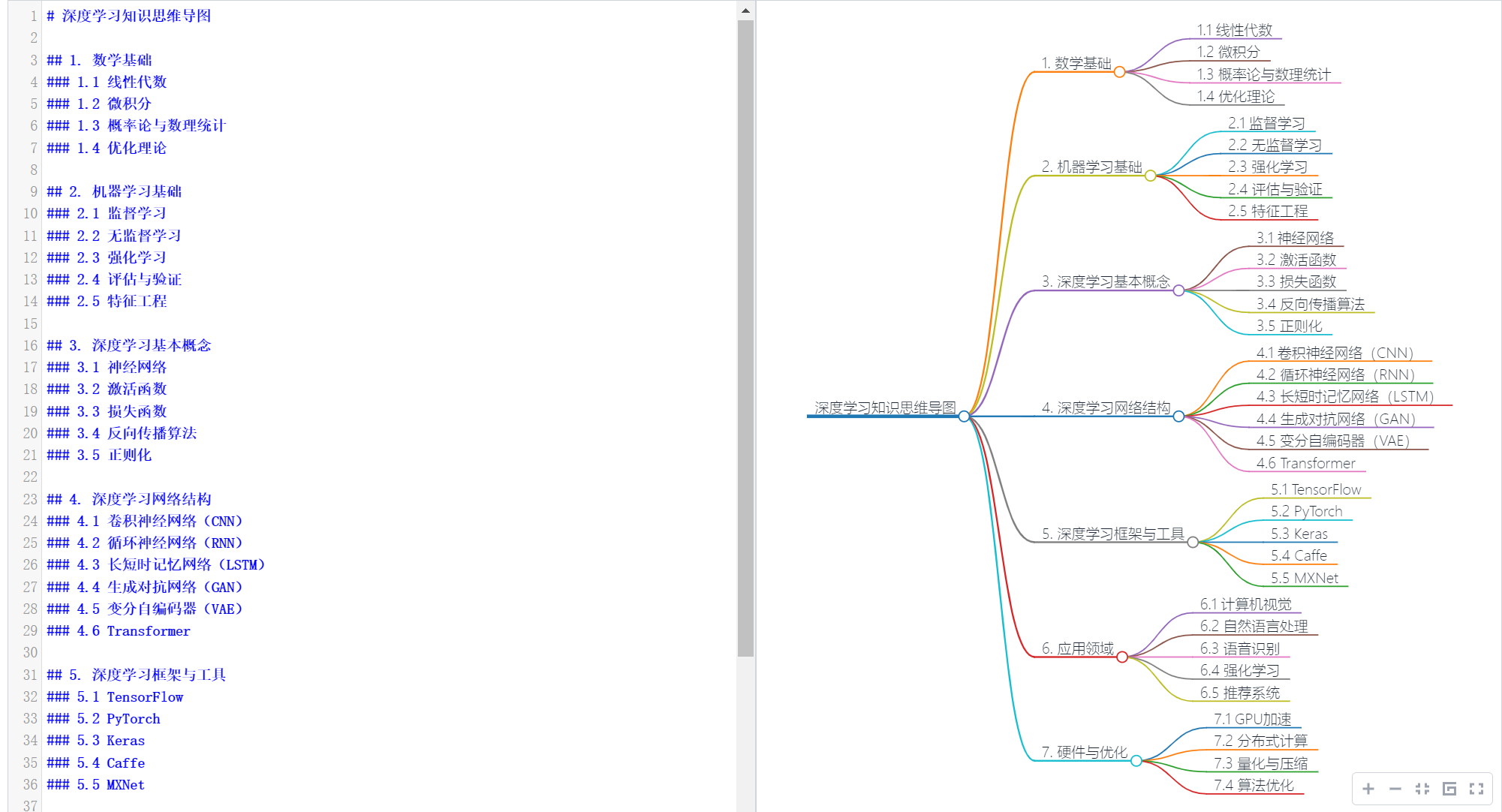This screenshot has height=812, width=1502.
Task: Collapse the 2. 机器学习基础 node circle
Action: tap(1150, 176)
